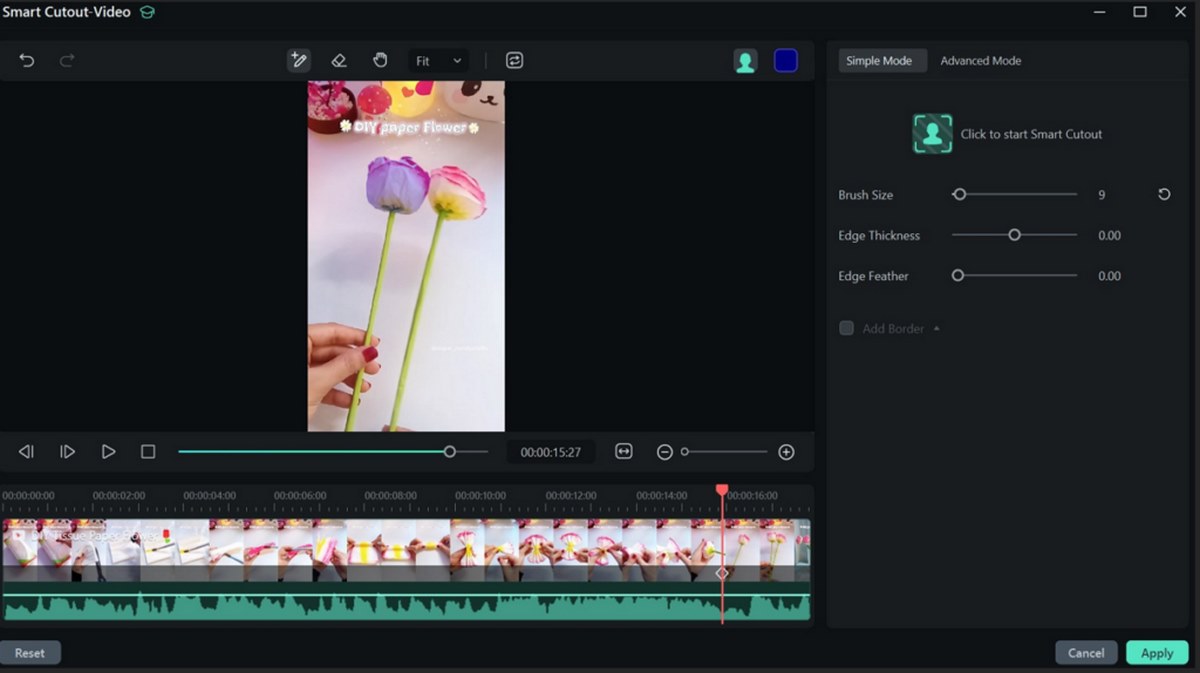Screen dimensions: 1200x673
Task: Click the Reset button
Action: (x=30, y=653)
